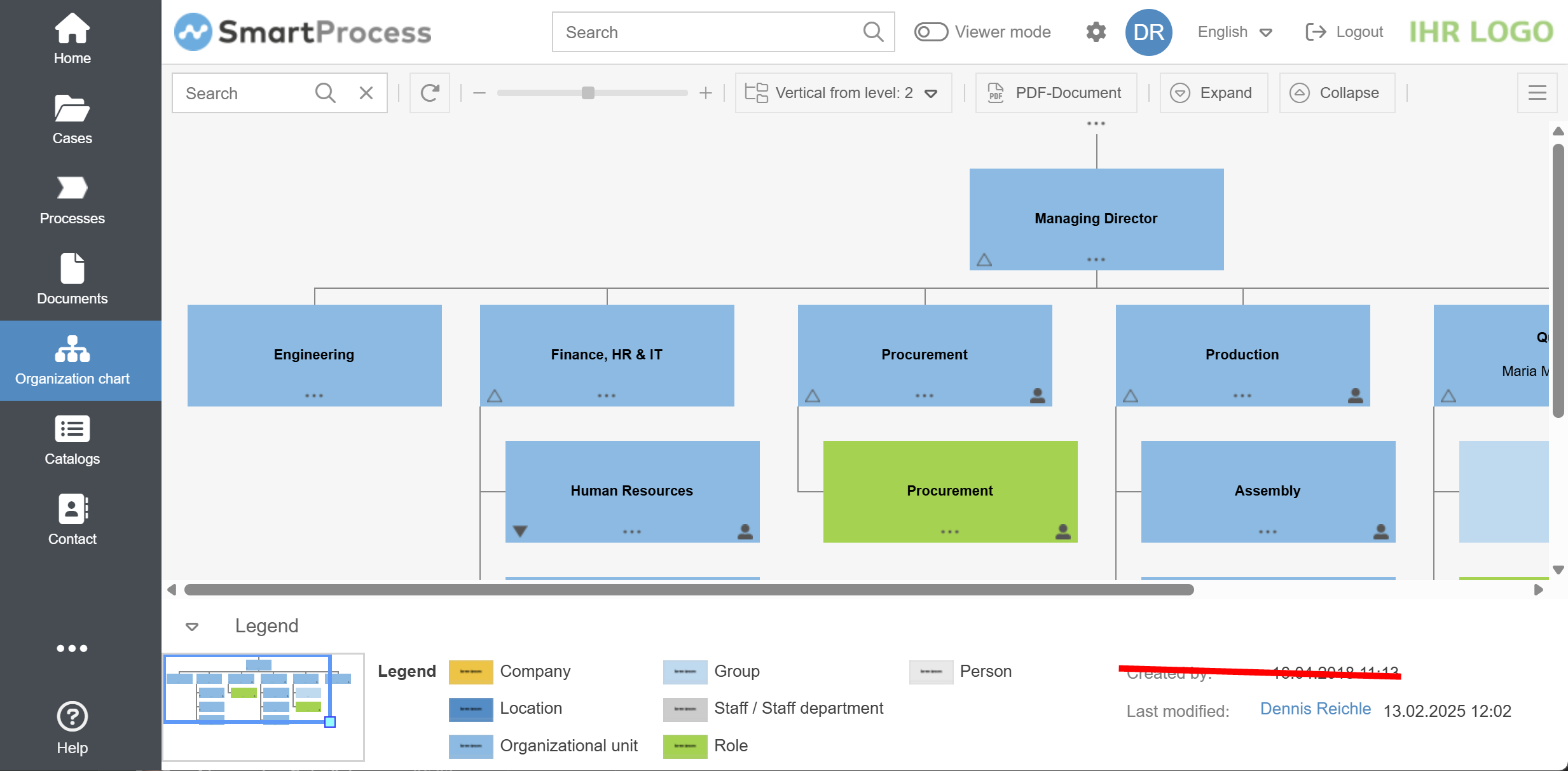Open the Vertical from level dropdown

(x=843, y=93)
